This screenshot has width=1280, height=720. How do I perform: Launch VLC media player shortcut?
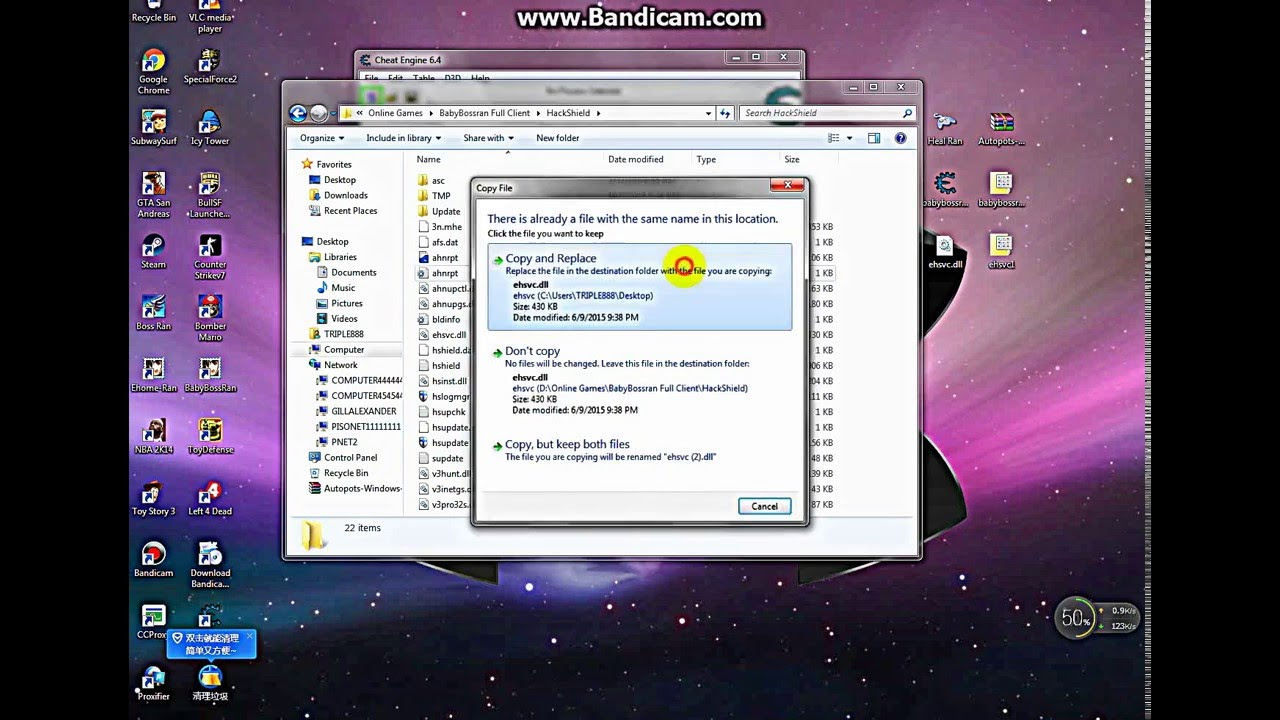(x=209, y=17)
